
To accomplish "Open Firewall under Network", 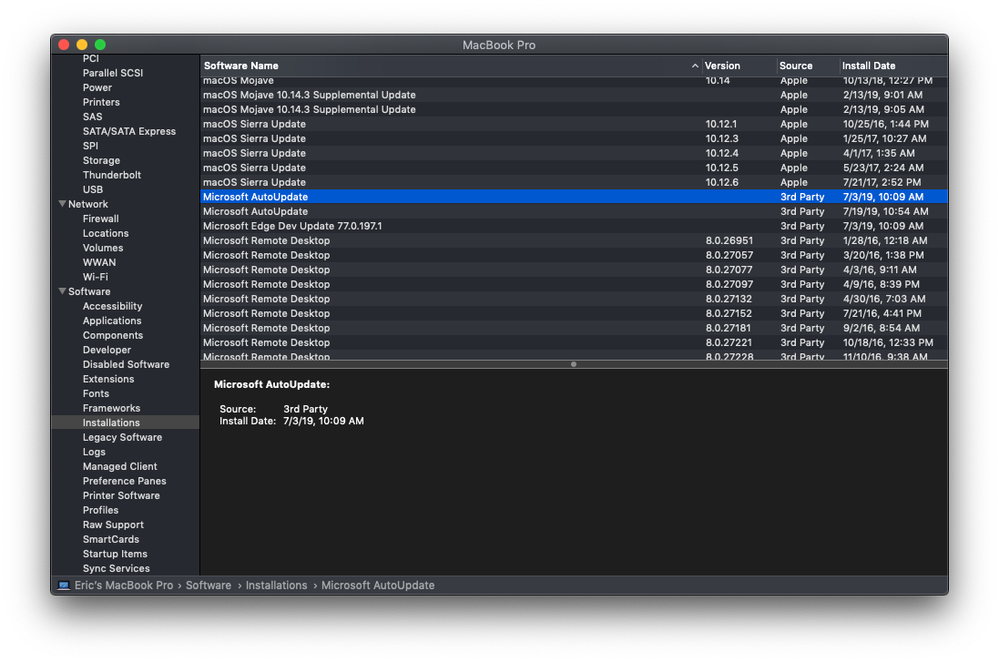I will [x=101, y=219].
